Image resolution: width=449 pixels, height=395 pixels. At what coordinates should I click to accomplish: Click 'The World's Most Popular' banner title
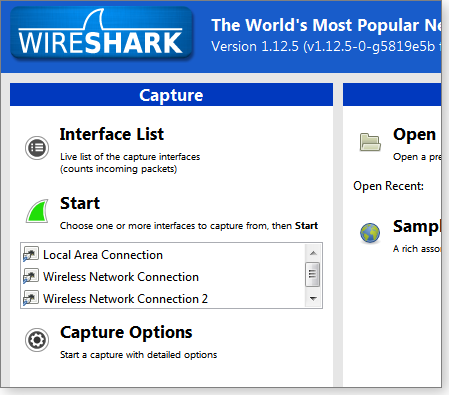[326, 25]
